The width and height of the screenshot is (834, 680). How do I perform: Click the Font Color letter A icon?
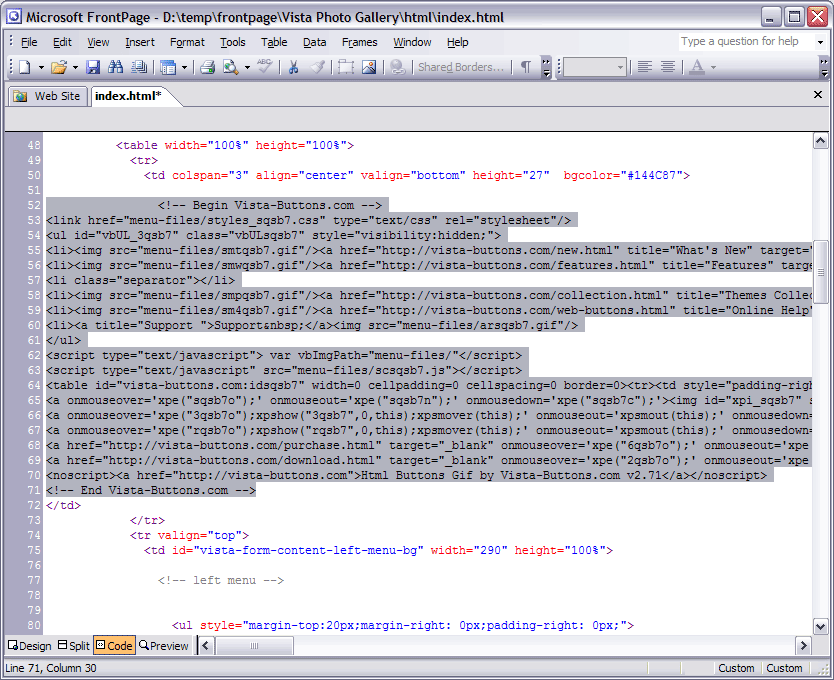tap(697, 67)
